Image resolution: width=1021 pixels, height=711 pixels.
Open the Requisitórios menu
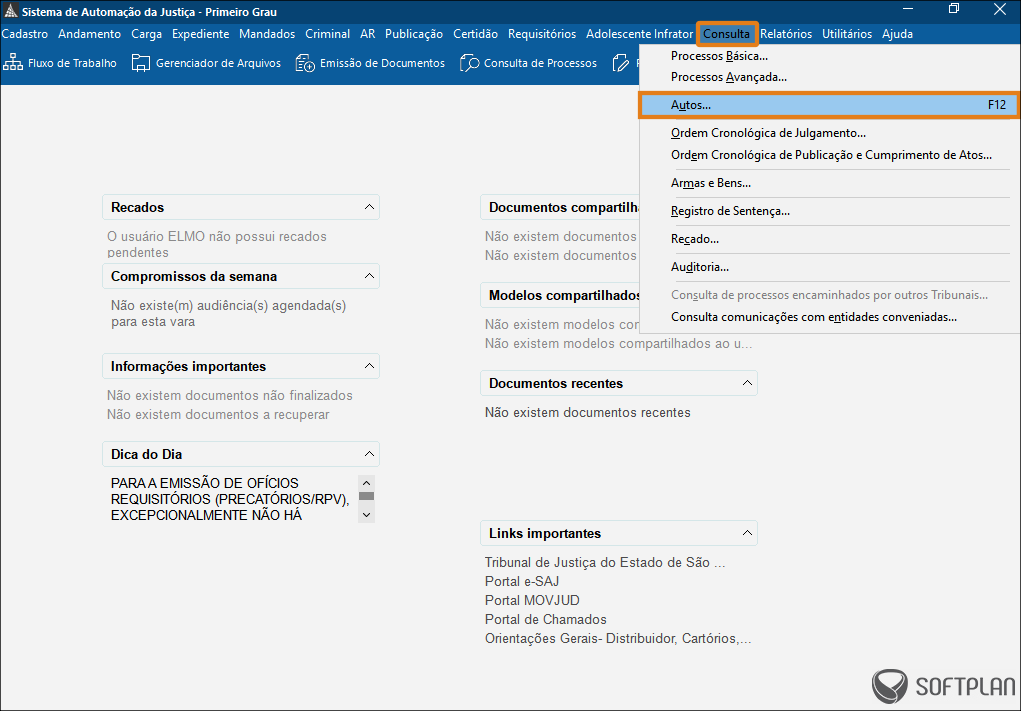[542, 34]
